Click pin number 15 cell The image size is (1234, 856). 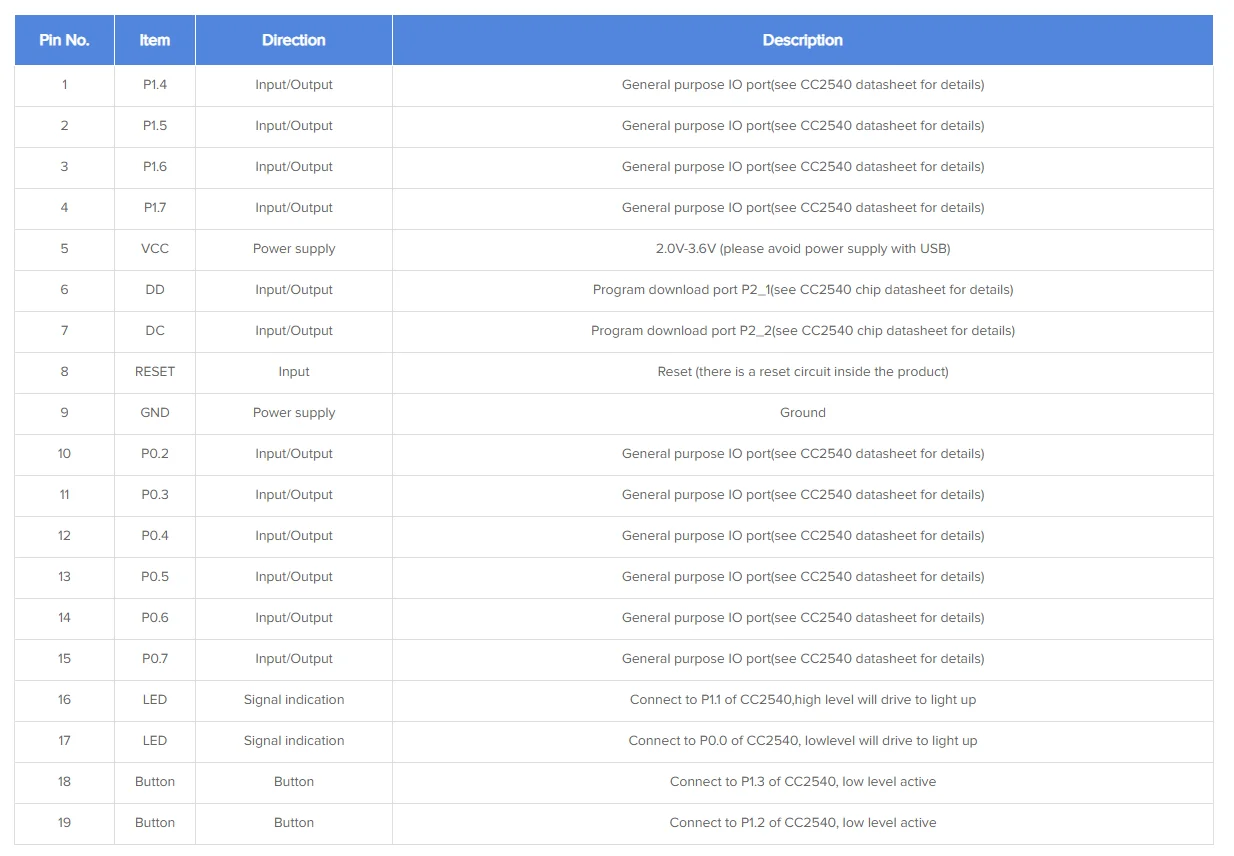(65, 659)
